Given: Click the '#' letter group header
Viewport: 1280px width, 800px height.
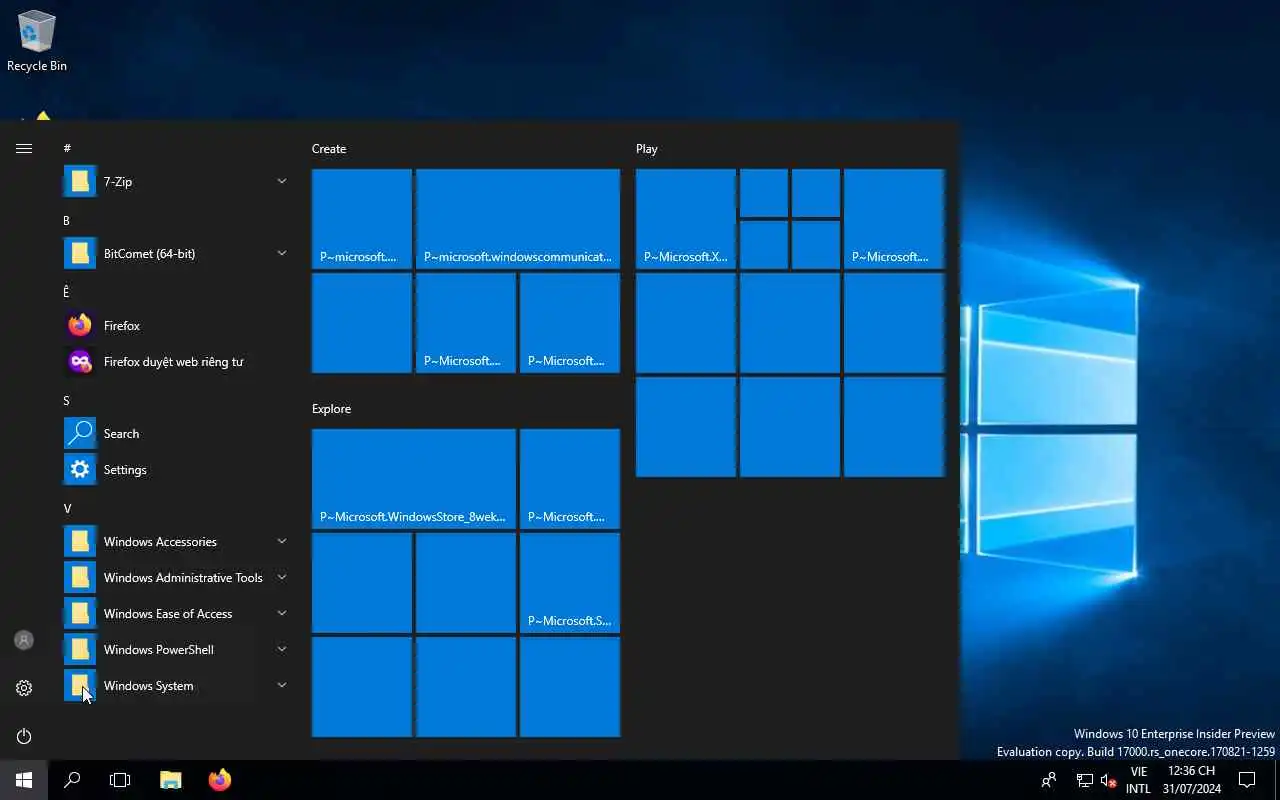Looking at the screenshot, I should point(67,148).
